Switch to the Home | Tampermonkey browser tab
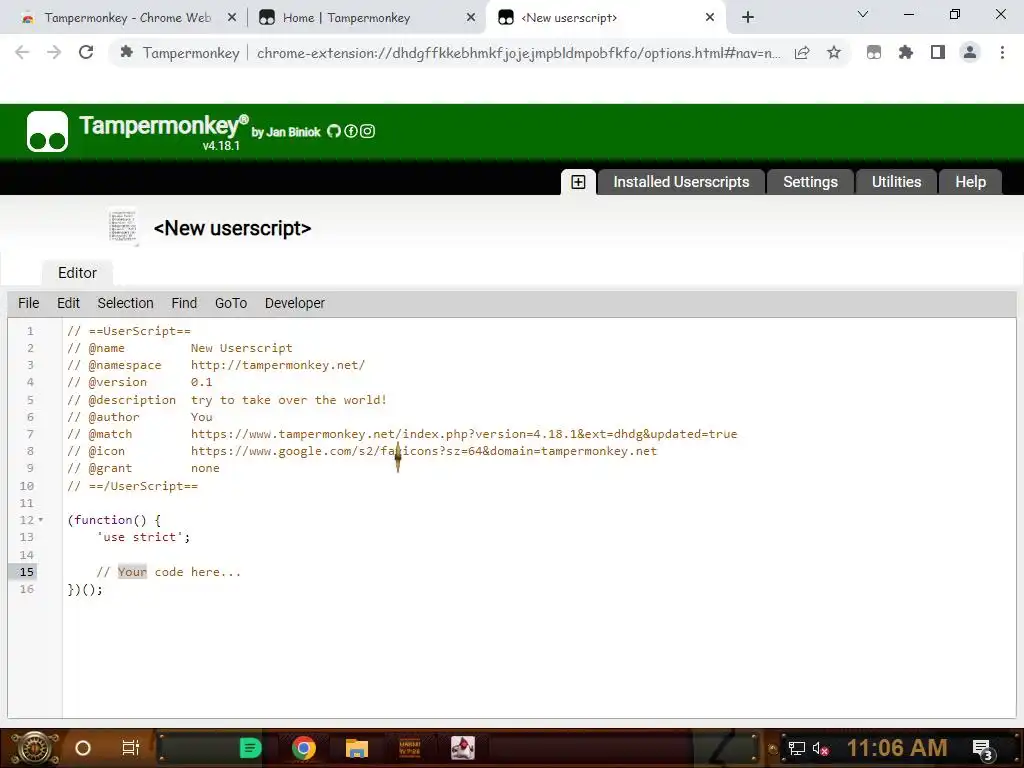Viewport: 1024px width, 768px height. [346, 18]
